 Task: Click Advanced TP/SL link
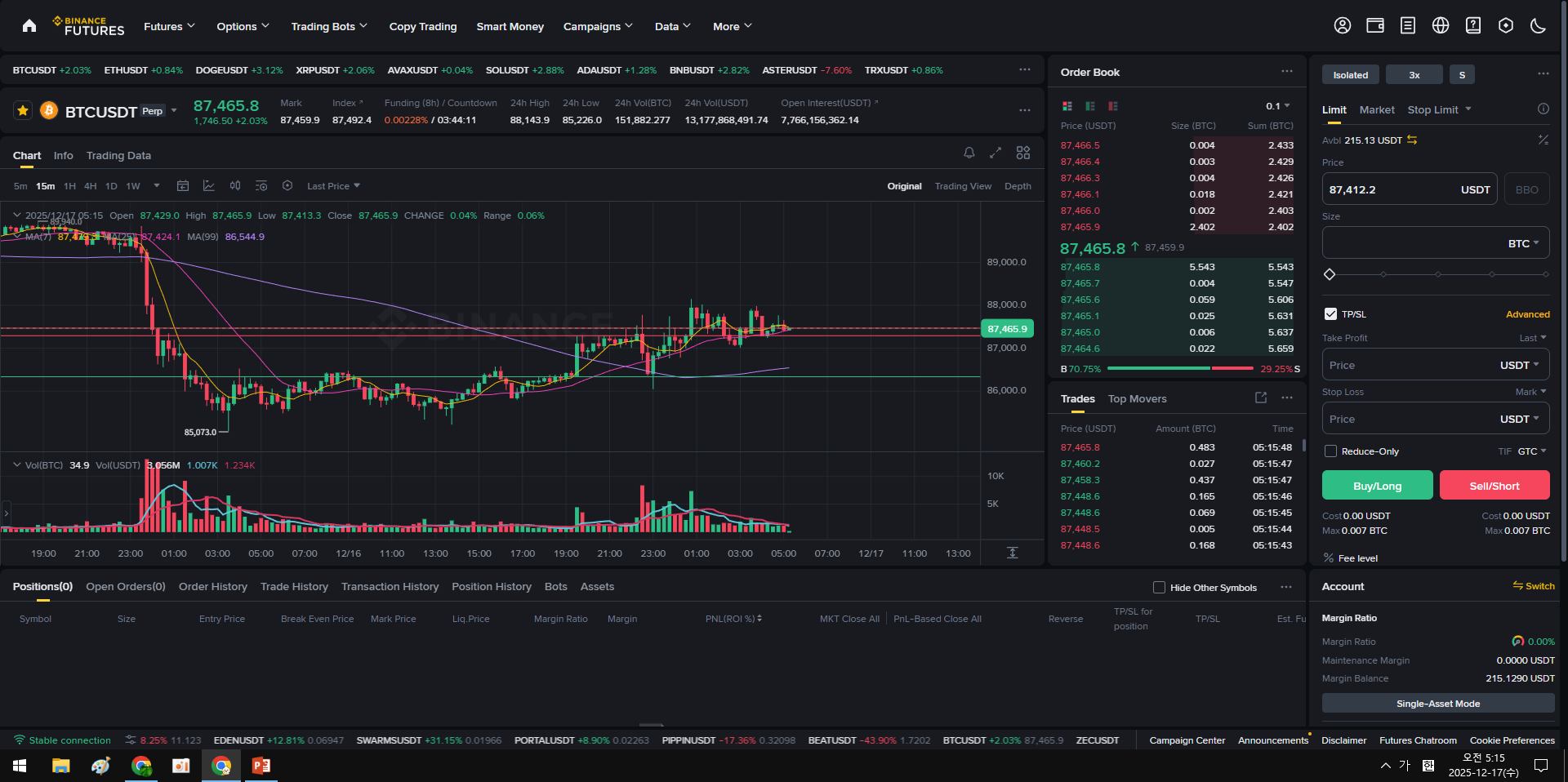(x=1527, y=314)
